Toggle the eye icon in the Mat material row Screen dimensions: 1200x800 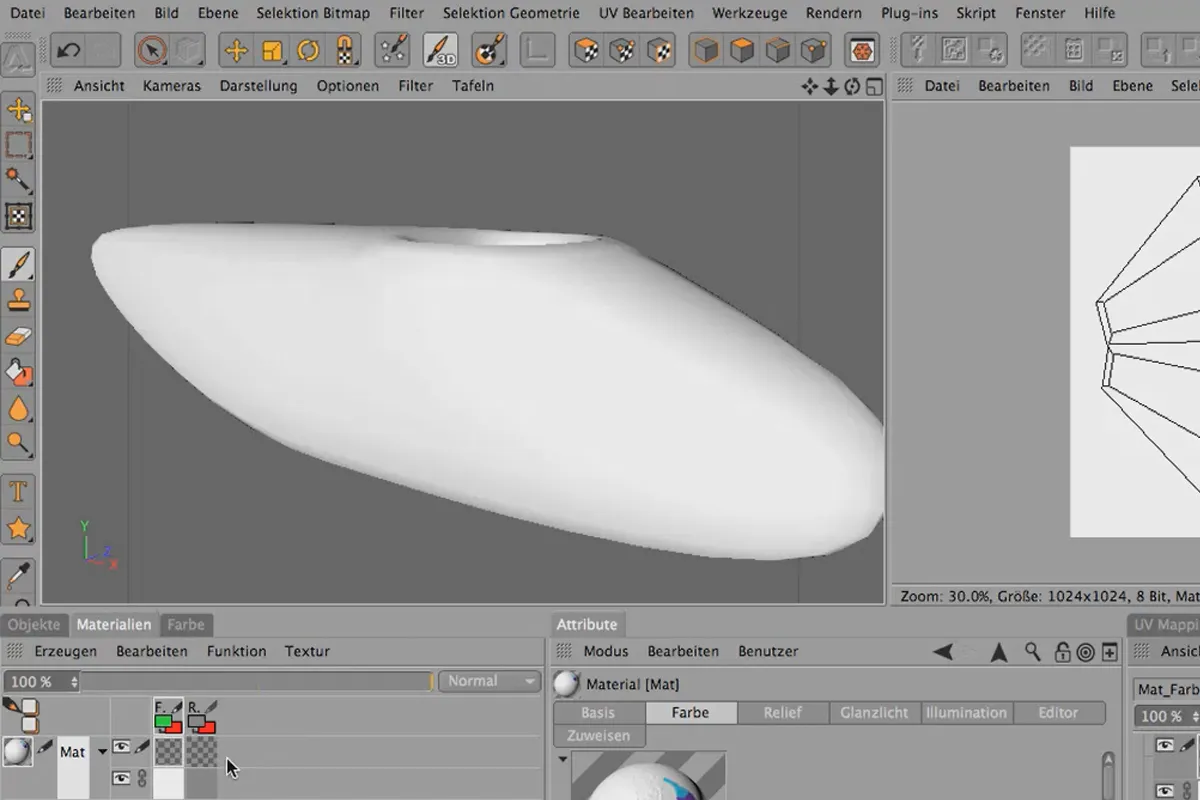click(x=121, y=746)
